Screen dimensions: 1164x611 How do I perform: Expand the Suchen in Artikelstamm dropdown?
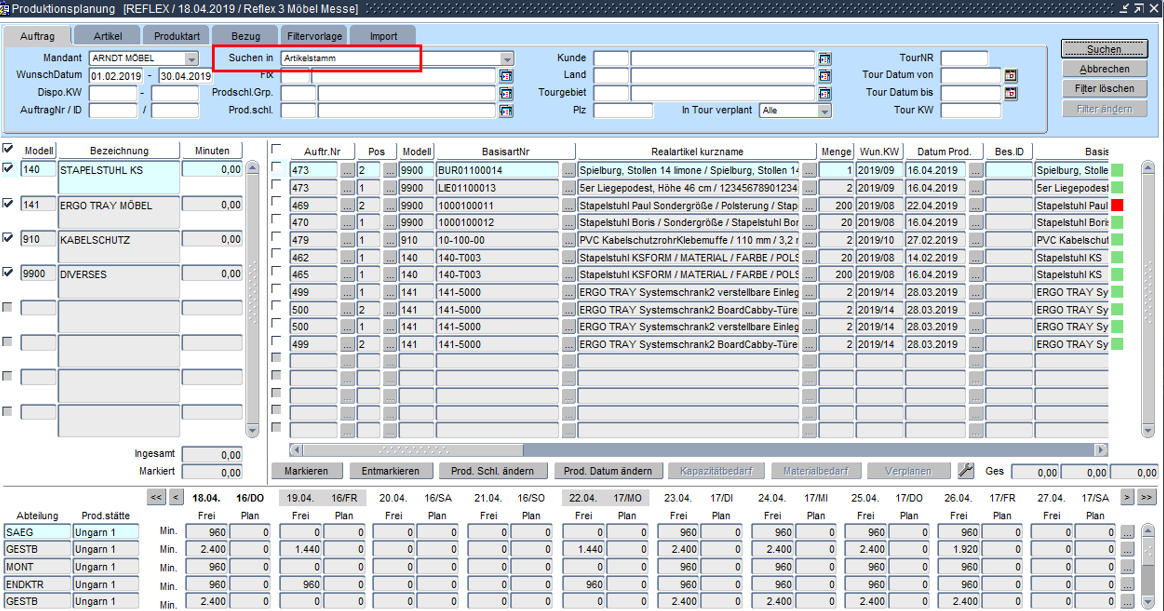507,59
